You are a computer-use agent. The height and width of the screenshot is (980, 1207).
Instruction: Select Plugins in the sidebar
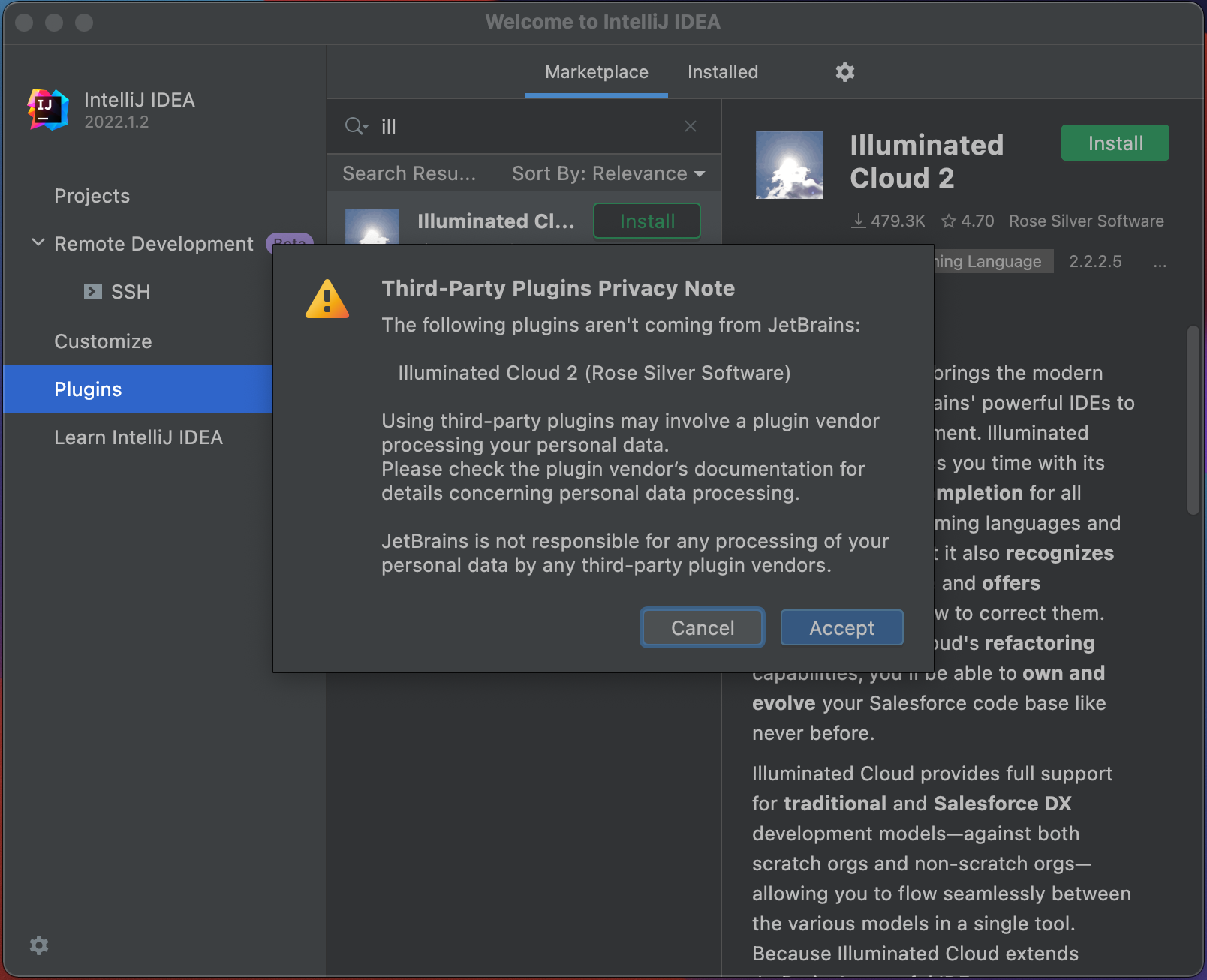138,389
